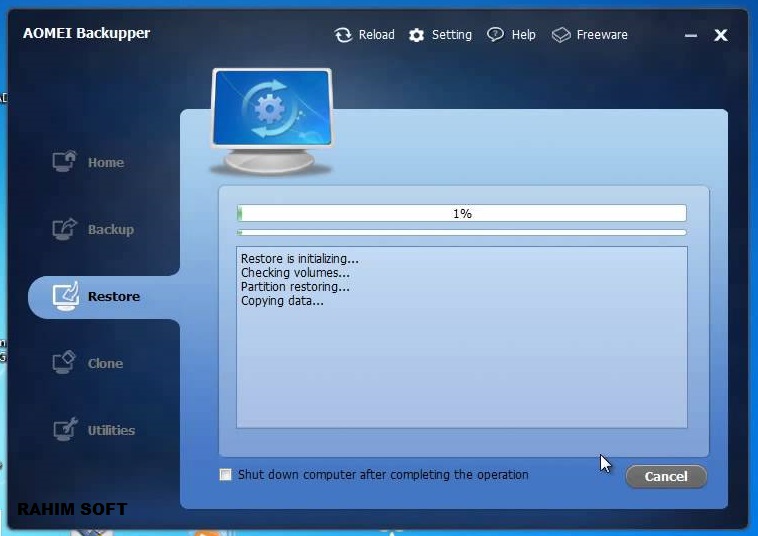Select the Home monitor icon in sidebar
This screenshot has width=758, height=536.
[x=64, y=161]
